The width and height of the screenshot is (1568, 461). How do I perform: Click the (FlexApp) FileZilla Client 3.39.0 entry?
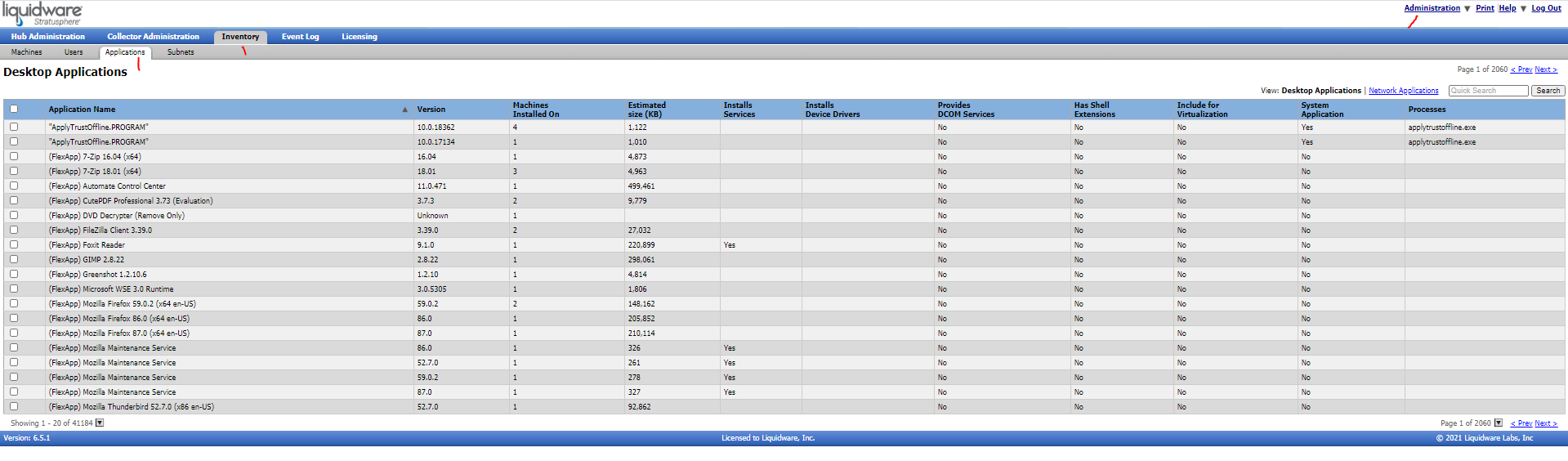click(x=101, y=230)
